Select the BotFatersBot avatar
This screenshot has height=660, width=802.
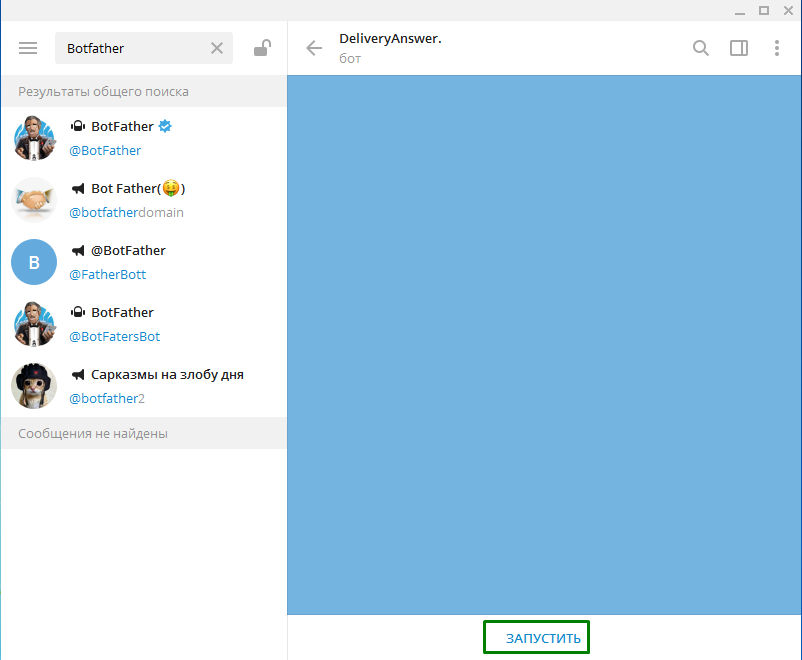click(x=34, y=324)
